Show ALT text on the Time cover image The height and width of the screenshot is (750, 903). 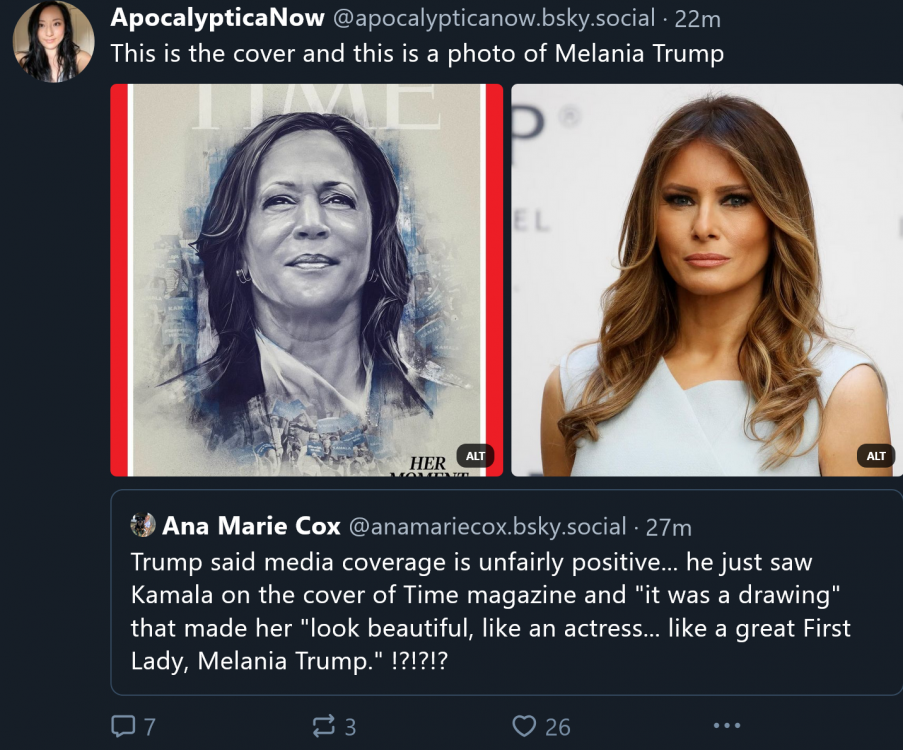tap(475, 456)
